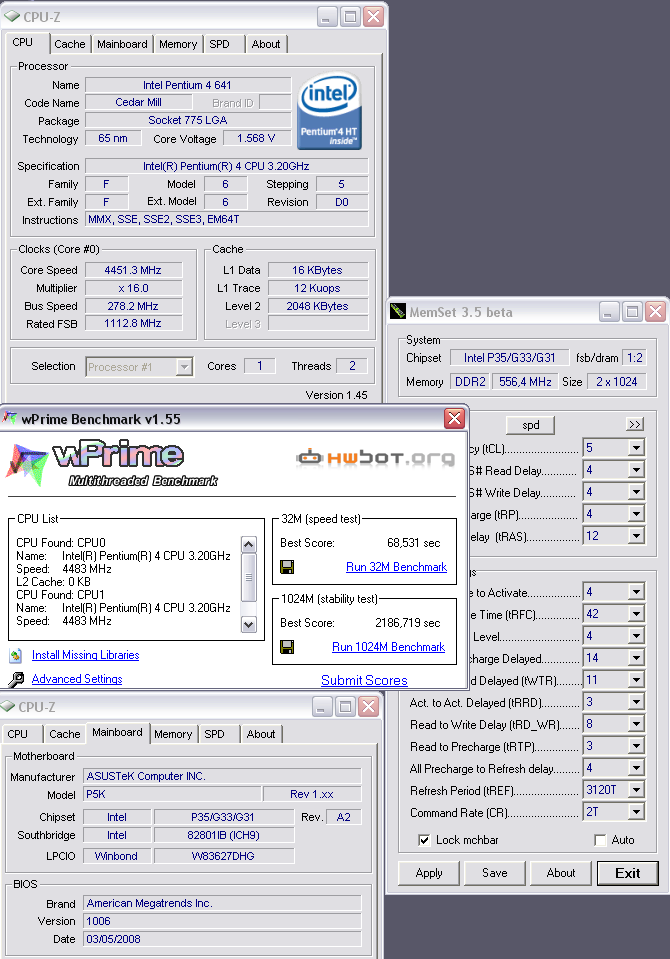Viewport: 670px width, 959px height.
Task: Open the Command Rate (CR) dropdown
Action: [x=636, y=812]
